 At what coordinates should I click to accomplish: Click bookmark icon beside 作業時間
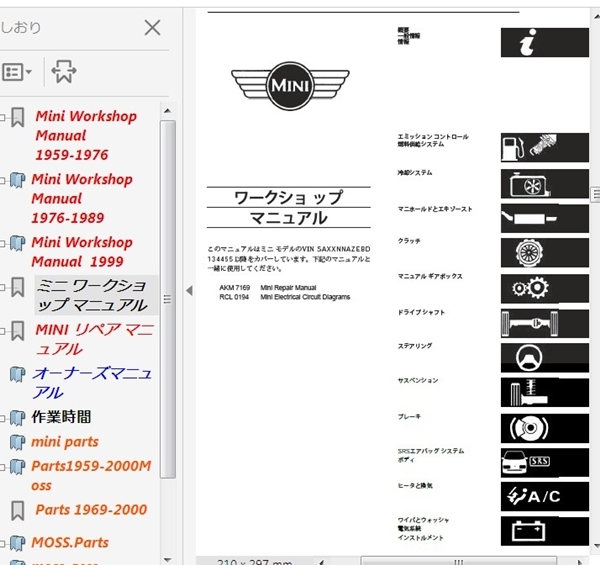(x=17, y=418)
